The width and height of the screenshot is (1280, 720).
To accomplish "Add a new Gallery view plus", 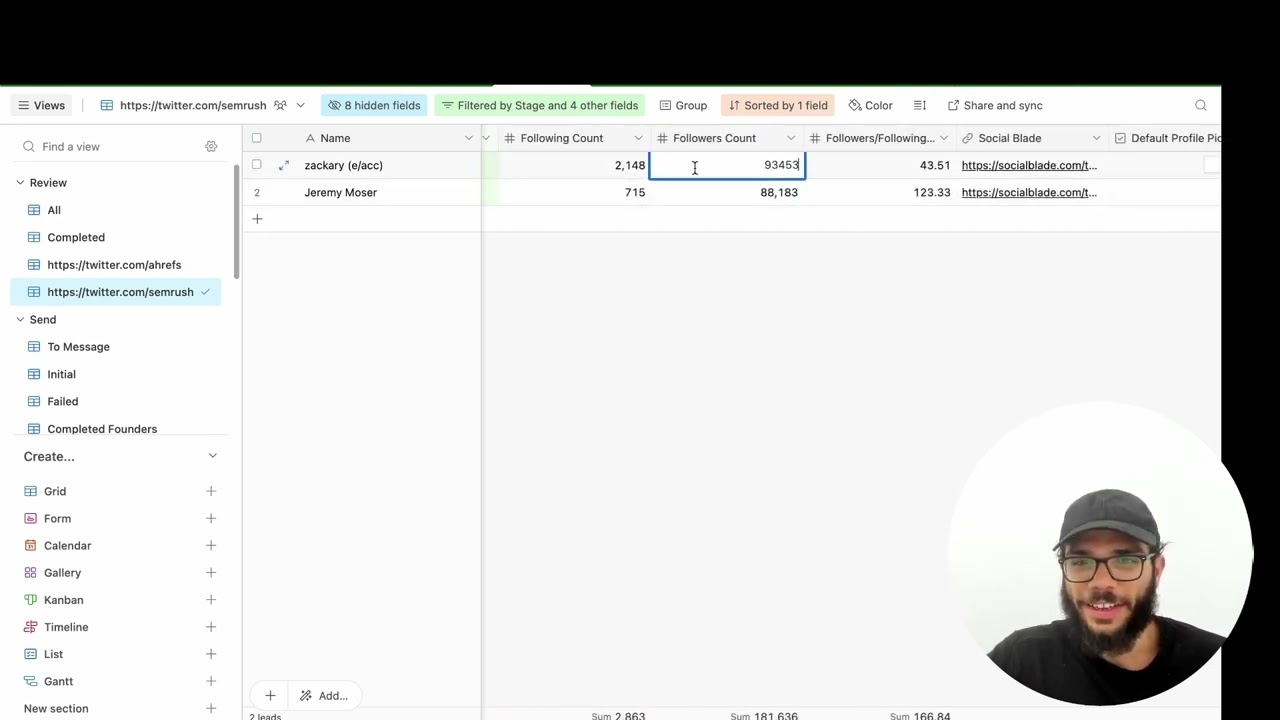I will (x=211, y=573).
